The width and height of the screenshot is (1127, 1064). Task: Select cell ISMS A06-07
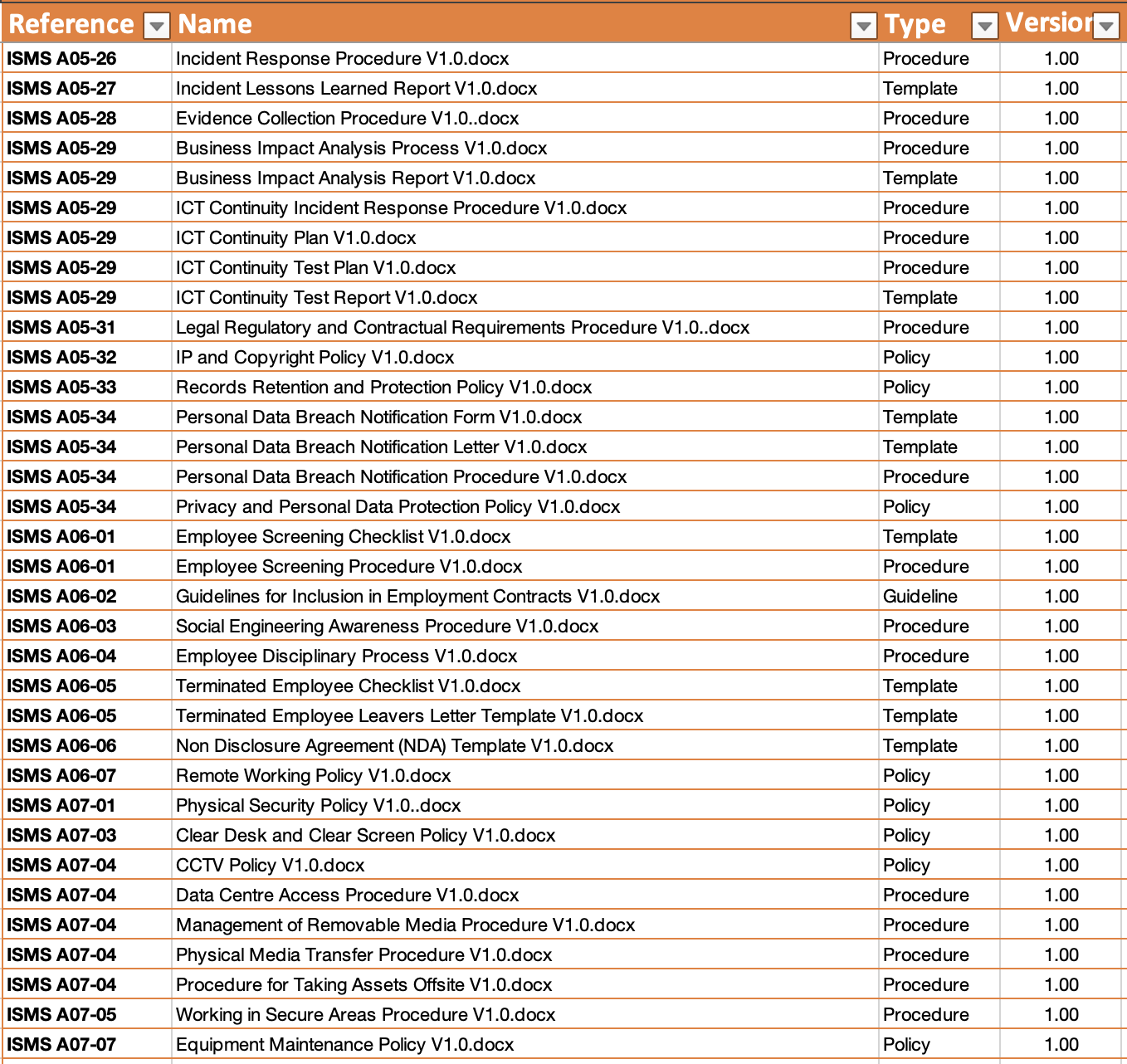point(87,776)
